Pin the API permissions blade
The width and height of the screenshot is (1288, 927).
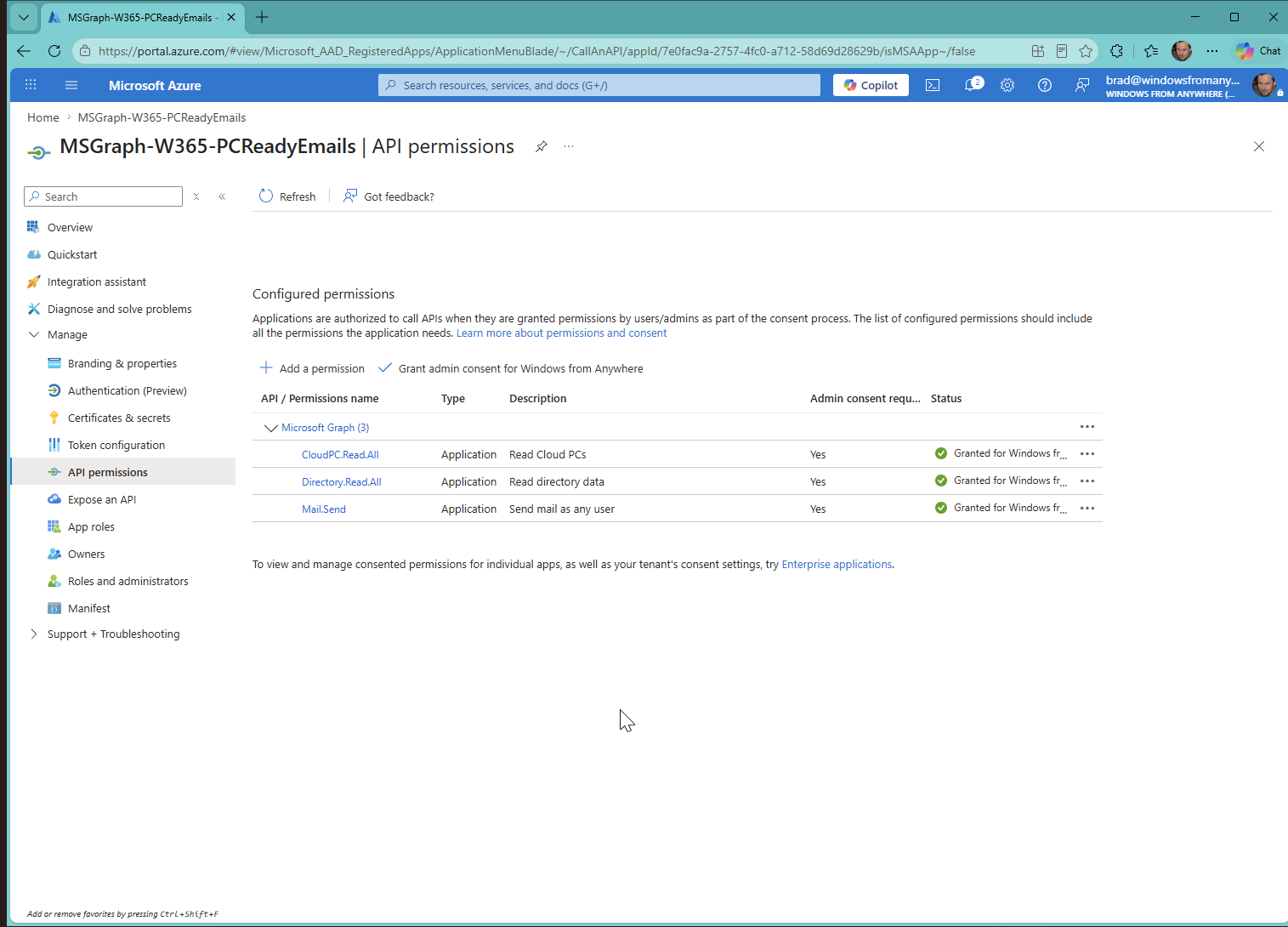coord(541,146)
